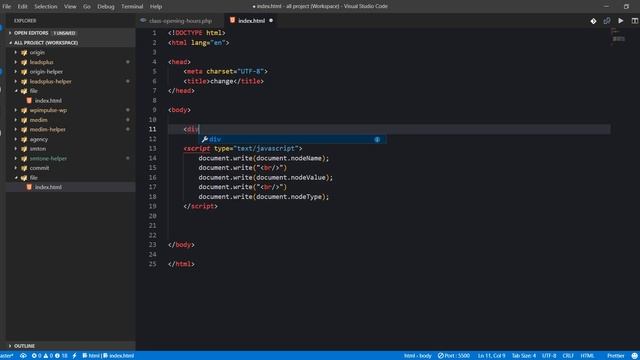Open the Edit menu
This screenshot has width=640, height=360.
(22, 7)
